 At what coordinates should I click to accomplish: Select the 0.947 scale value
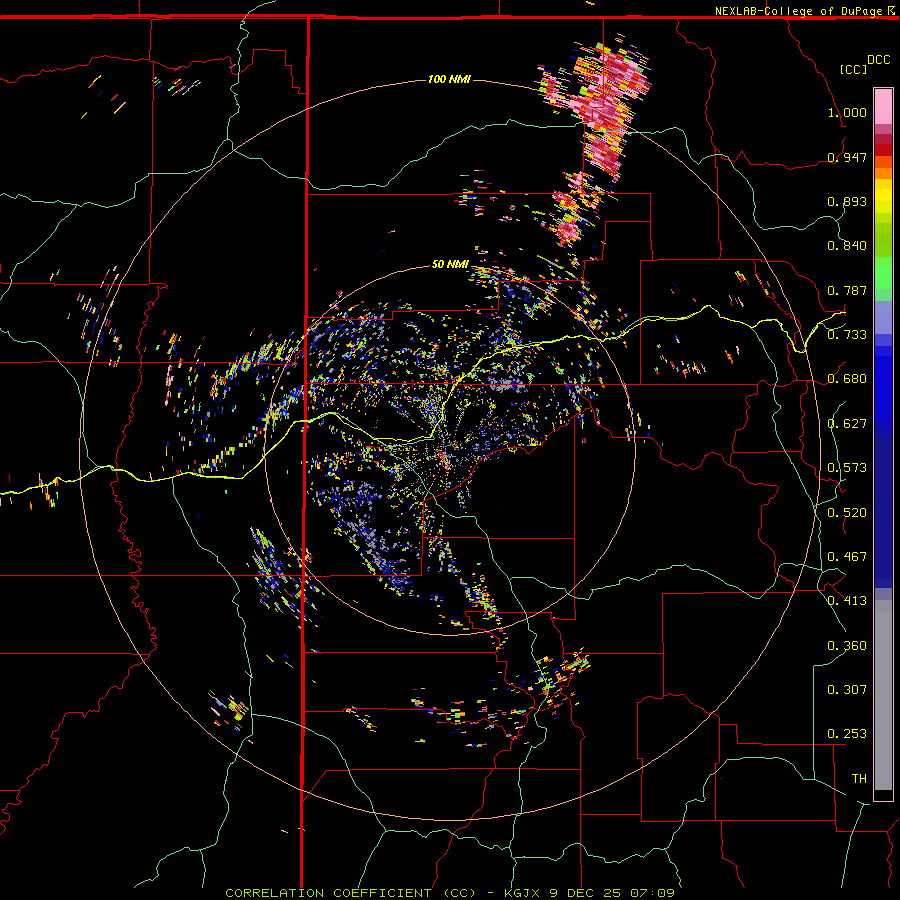pos(847,157)
